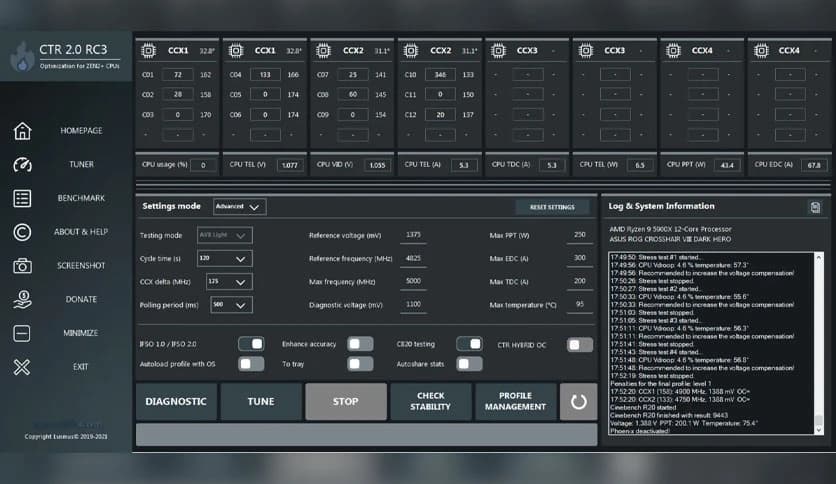The width and height of the screenshot is (836, 484).
Task: Click the Exit X icon
Action: tap(22, 367)
